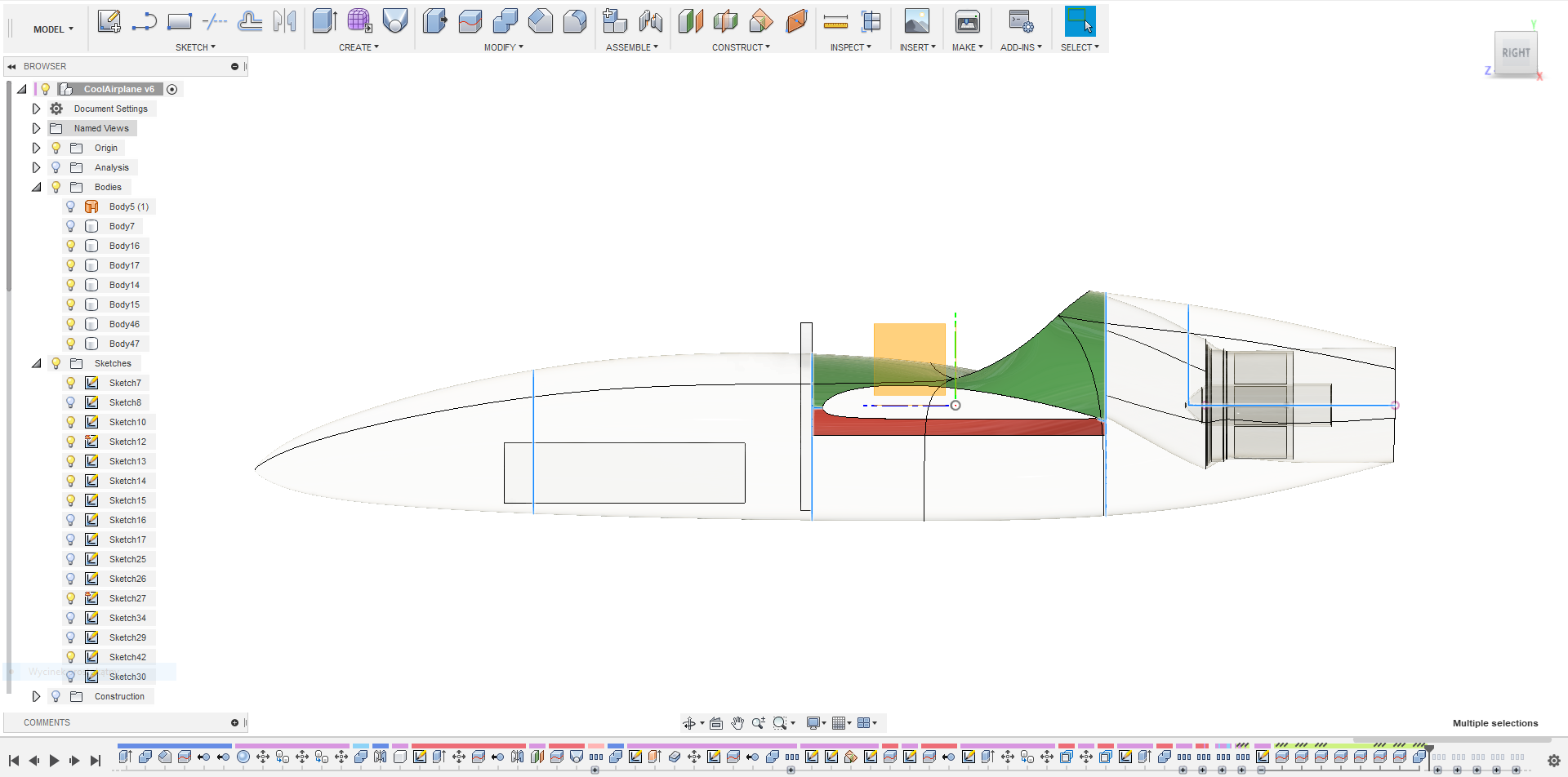Jump to timeline beginning
Viewport: 1568px width, 777px height.
pos(14,761)
